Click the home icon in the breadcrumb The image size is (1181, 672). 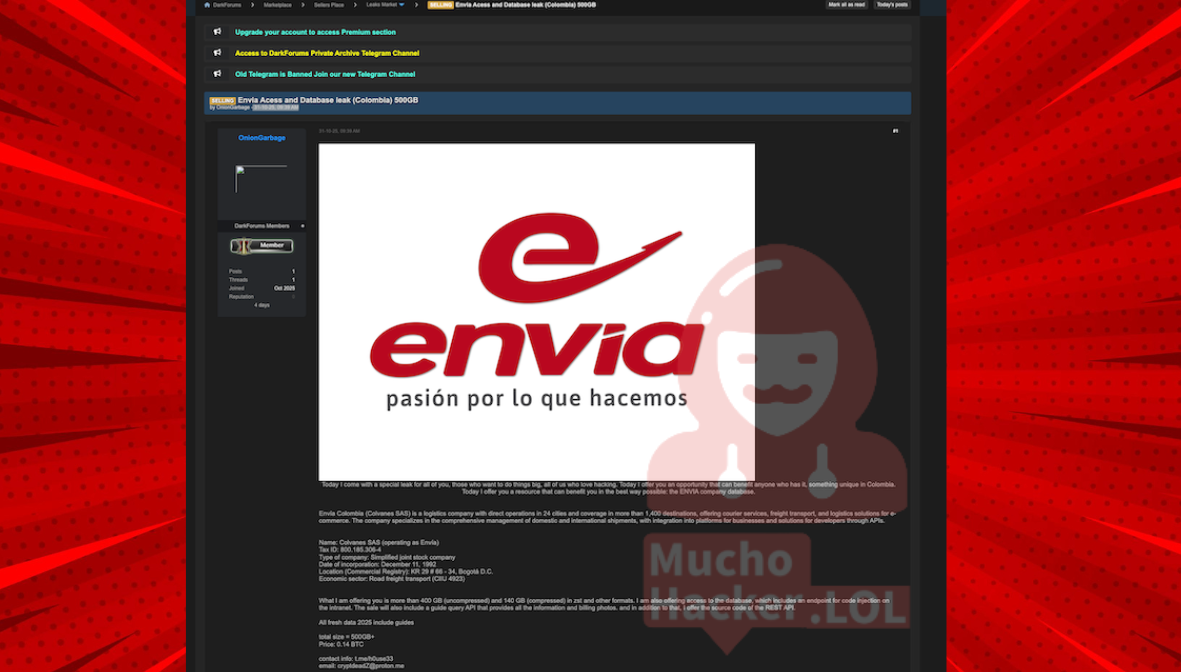click(207, 5)
